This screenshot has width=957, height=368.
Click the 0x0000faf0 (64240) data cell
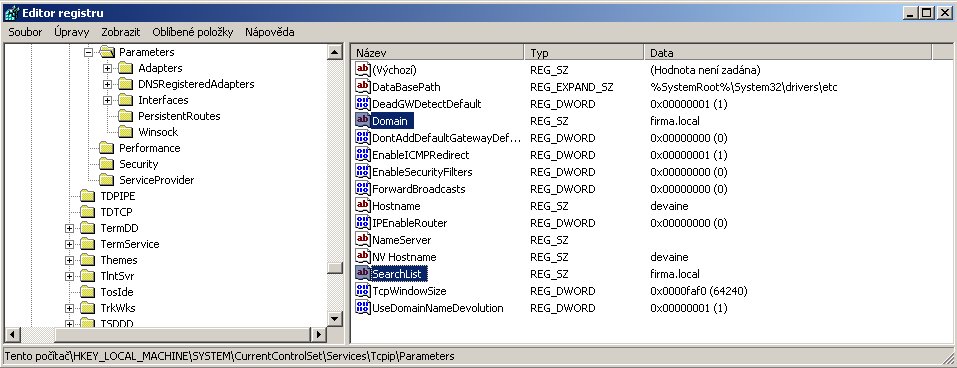pyautogui.click(x=699, y=291)
